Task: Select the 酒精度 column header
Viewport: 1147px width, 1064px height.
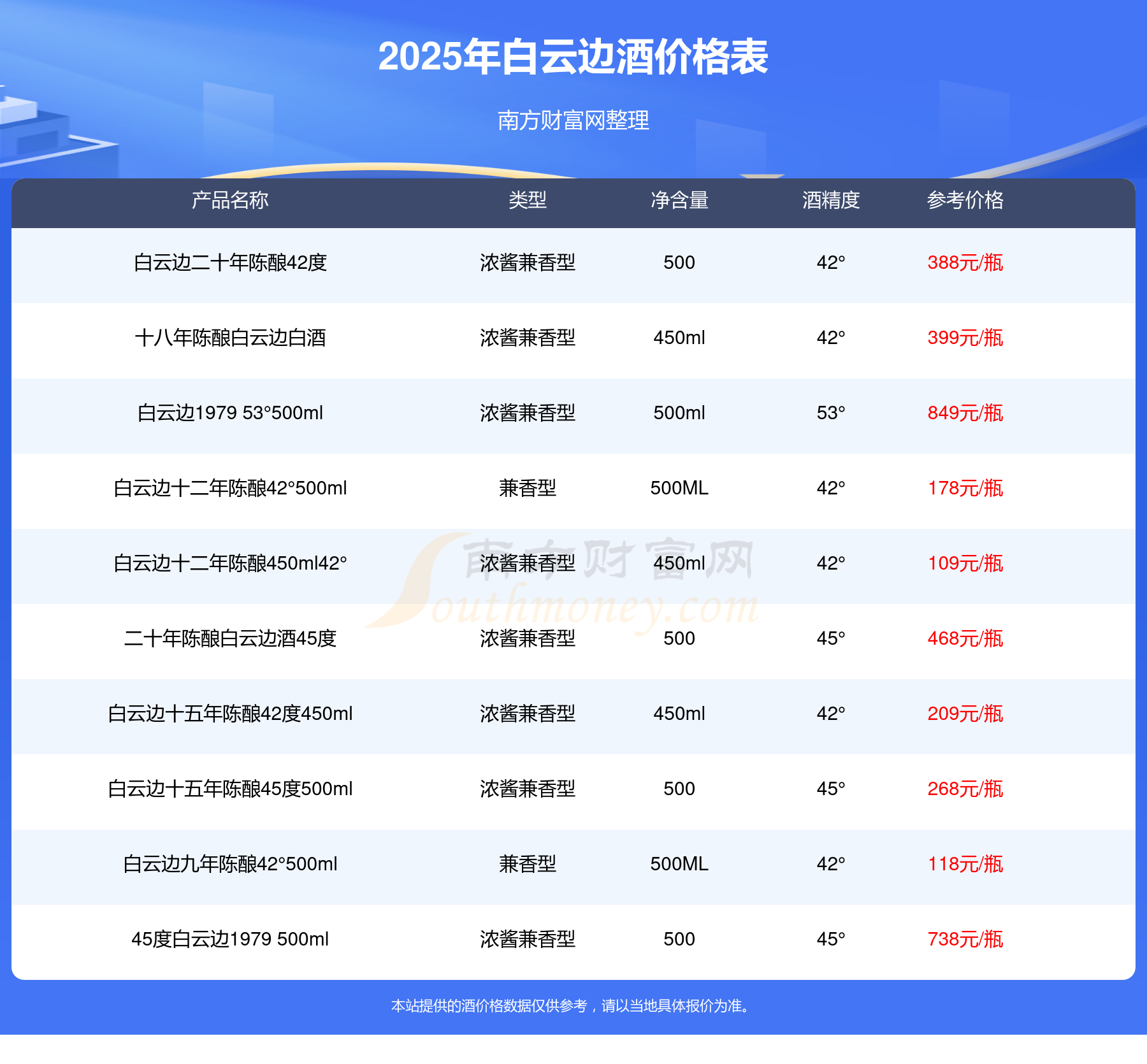Action: (x=831, y=200)
